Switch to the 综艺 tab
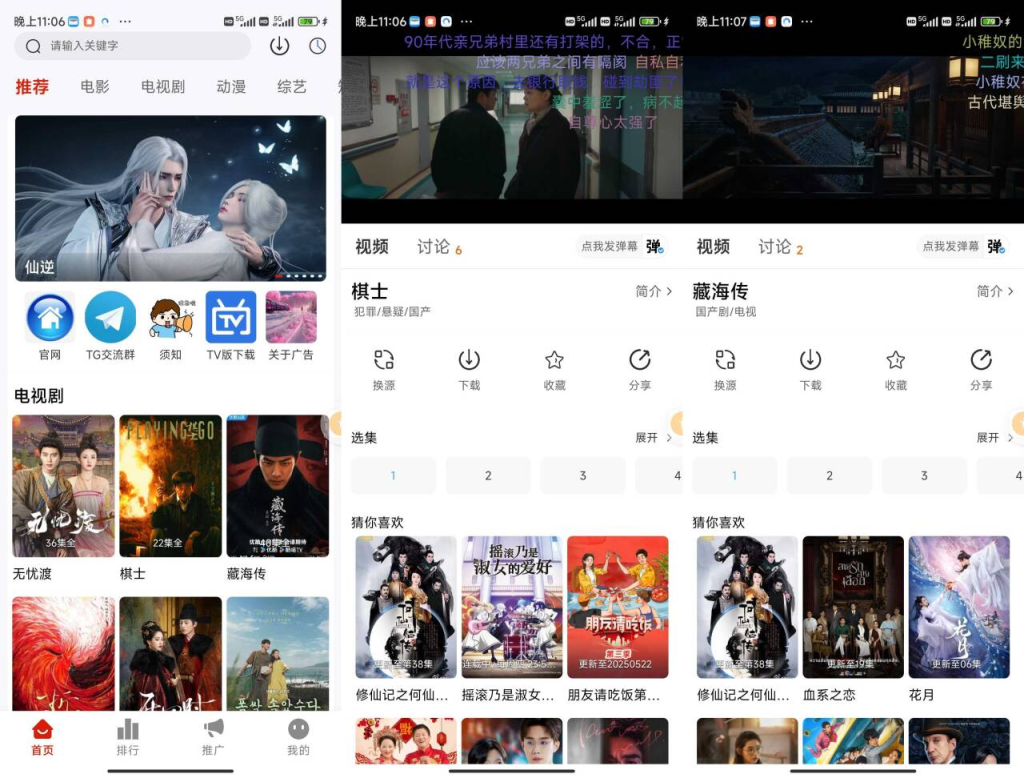This screenshot has height=778, width=1024. click(x=292, y=86)
